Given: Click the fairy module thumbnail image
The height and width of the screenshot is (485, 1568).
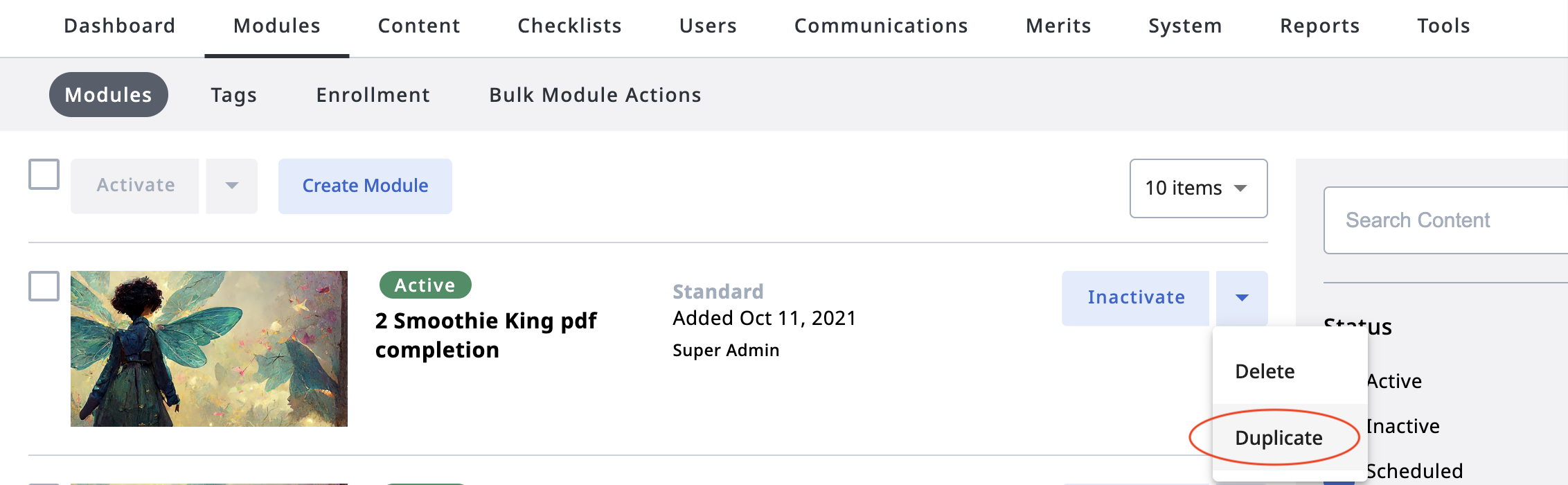Looking at the screenshot, I should coord(209,349).
